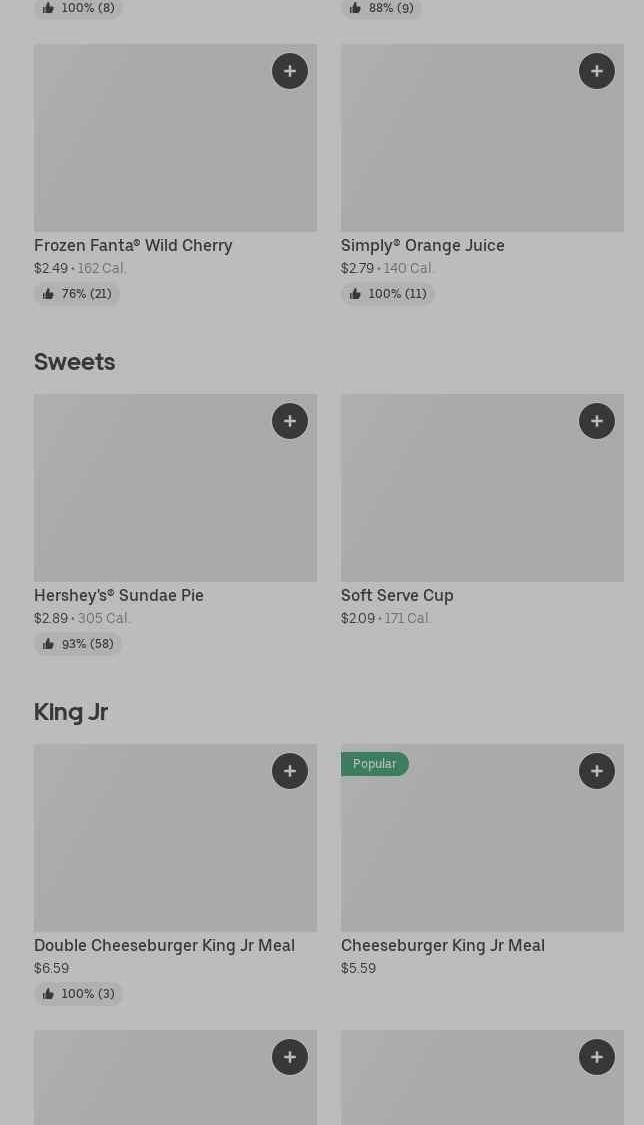Screen dimensions: 644x1125
Task: Add Double Cheeseburger King Jr Meal plus icon
Action: [290, 771]
